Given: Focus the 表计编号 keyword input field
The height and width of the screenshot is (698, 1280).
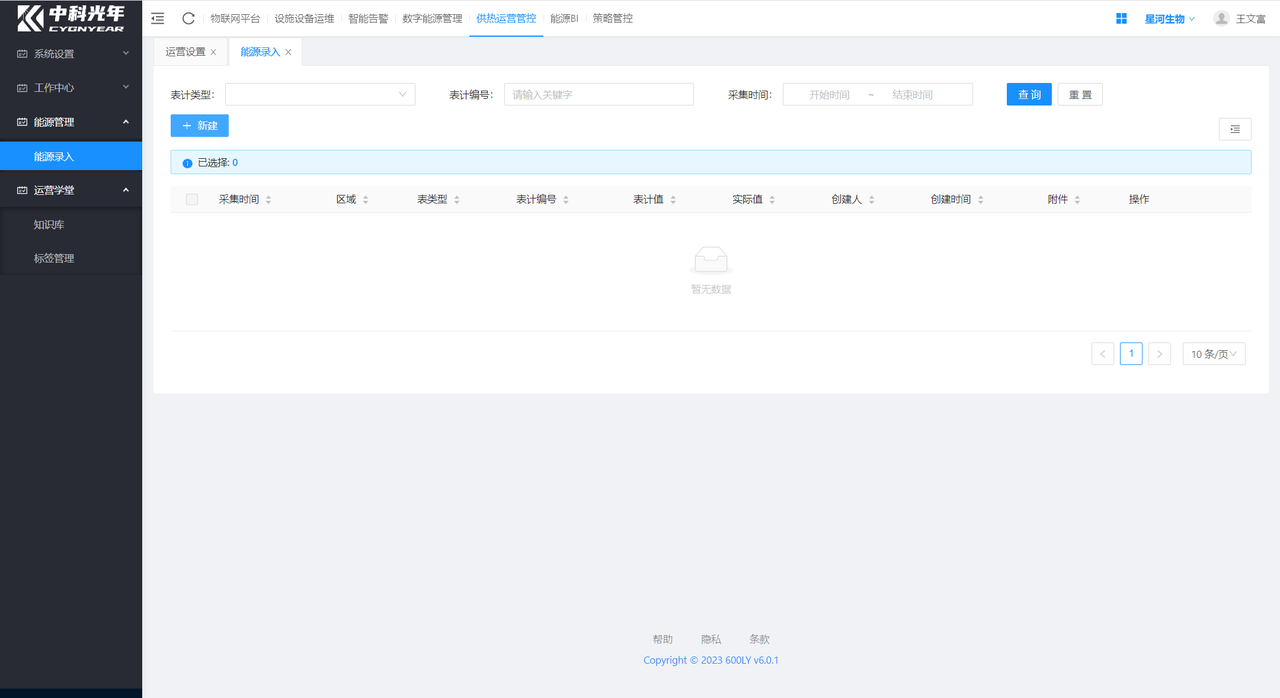Looking at the screenshot, I should coord(598,94).
